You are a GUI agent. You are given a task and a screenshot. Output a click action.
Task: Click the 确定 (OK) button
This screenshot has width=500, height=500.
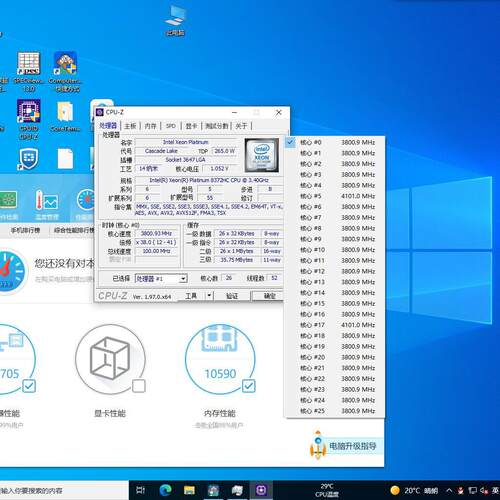pos(269,296)
